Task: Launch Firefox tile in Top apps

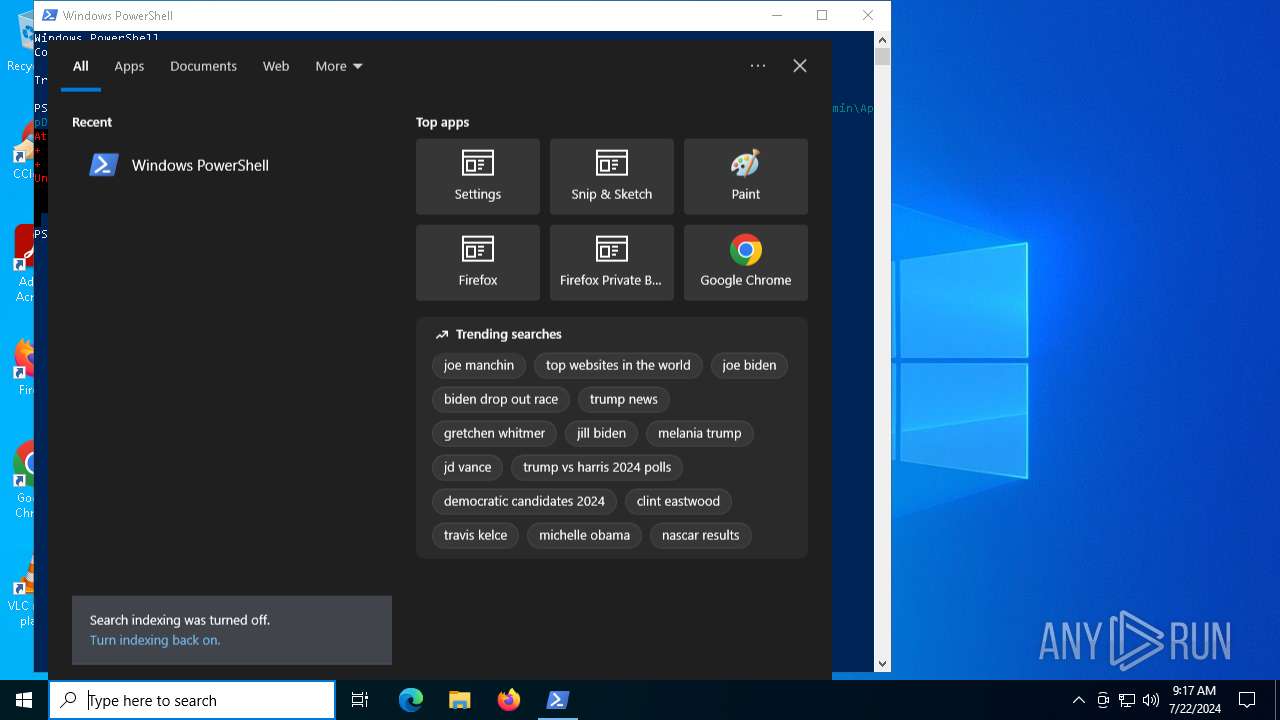Action: [x=478, y=262]
